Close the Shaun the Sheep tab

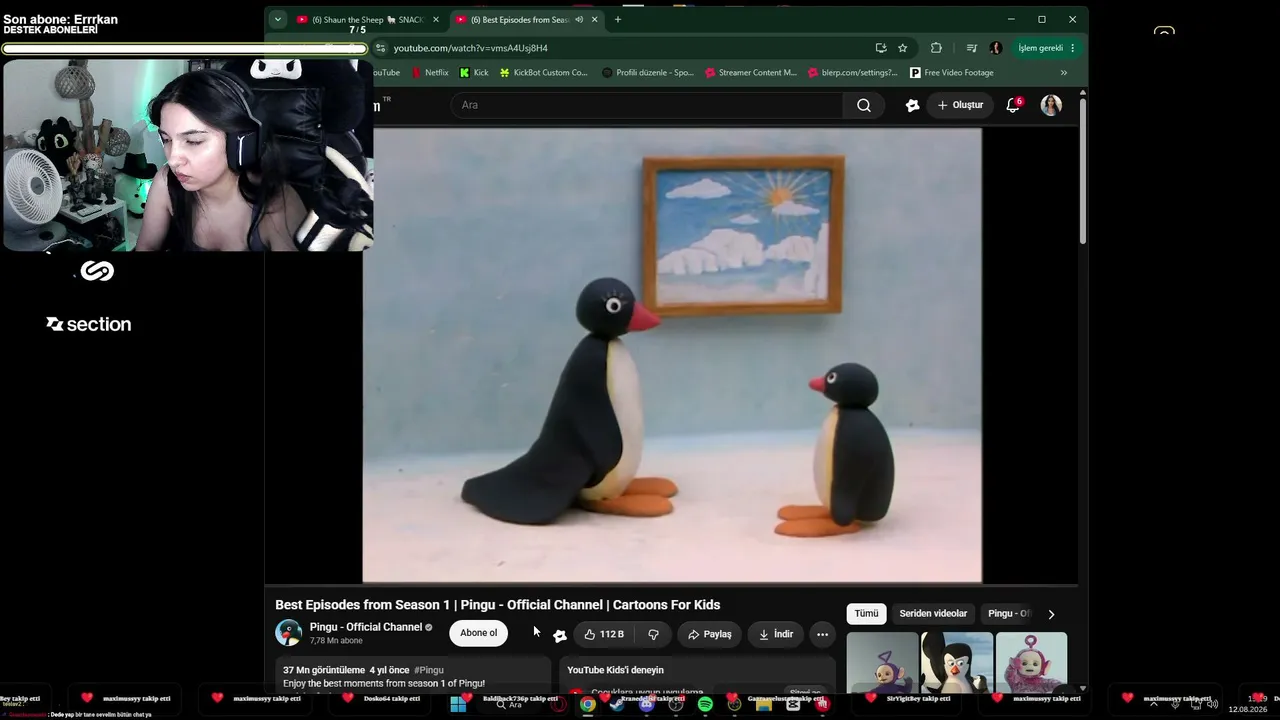click(x=436, y=19)
